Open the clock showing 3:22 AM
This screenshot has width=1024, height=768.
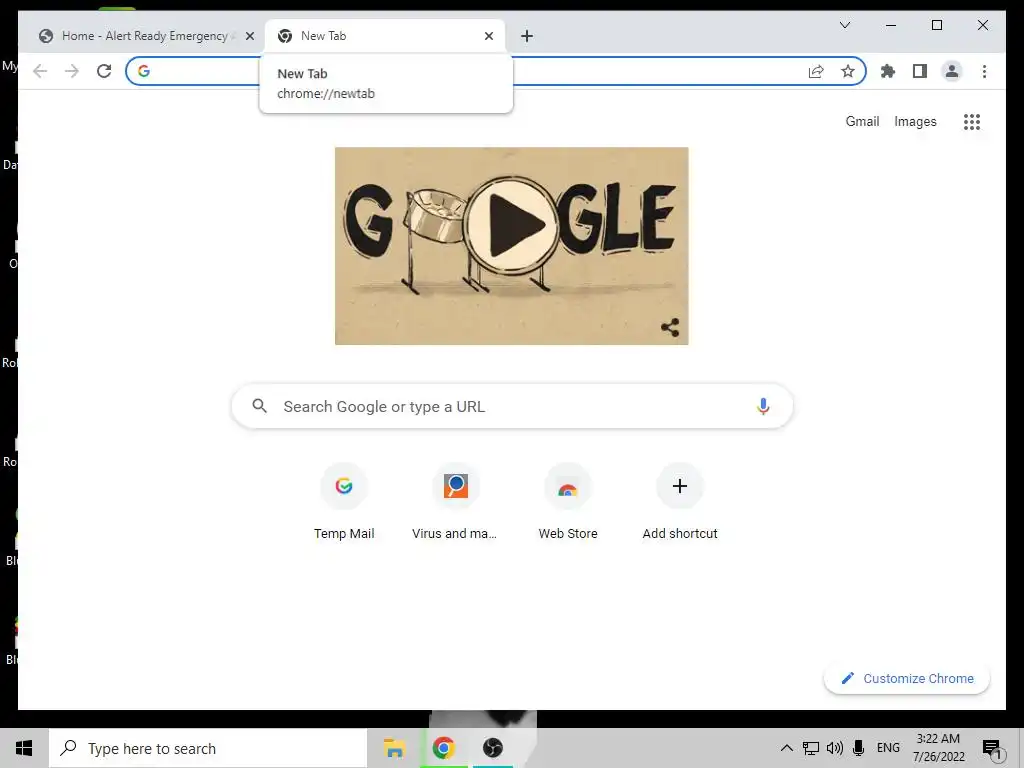[938, 748]
